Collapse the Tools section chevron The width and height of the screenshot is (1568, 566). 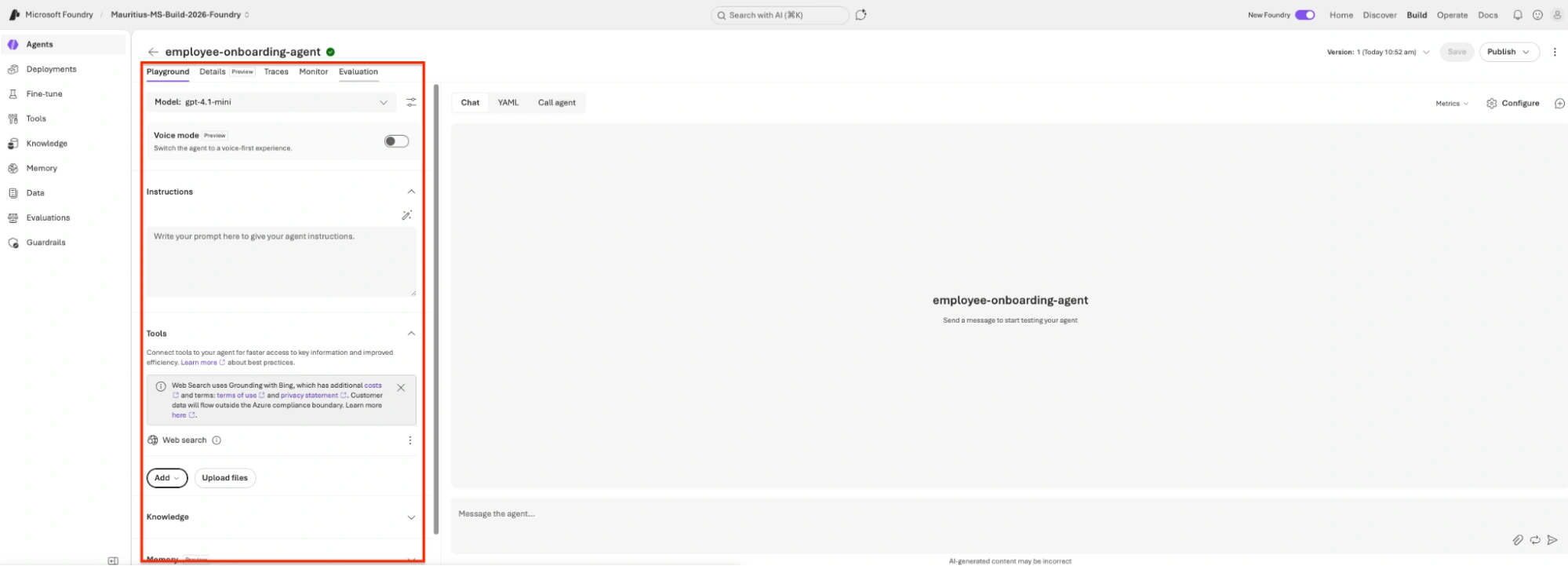(411, 334)
